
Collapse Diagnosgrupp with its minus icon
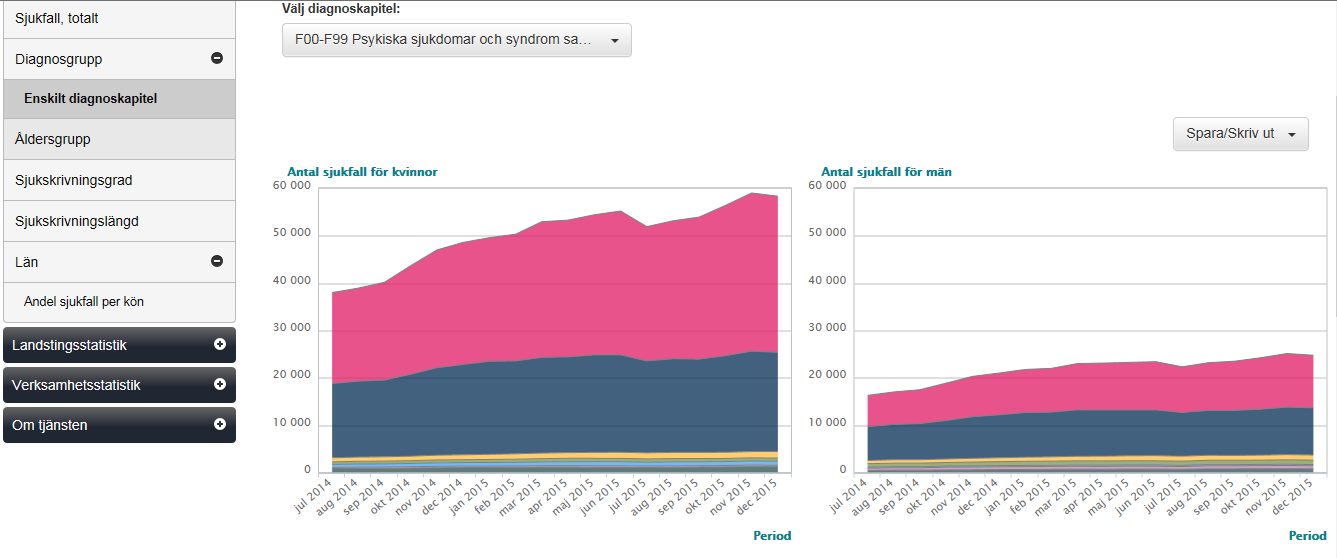coord(217,58)
